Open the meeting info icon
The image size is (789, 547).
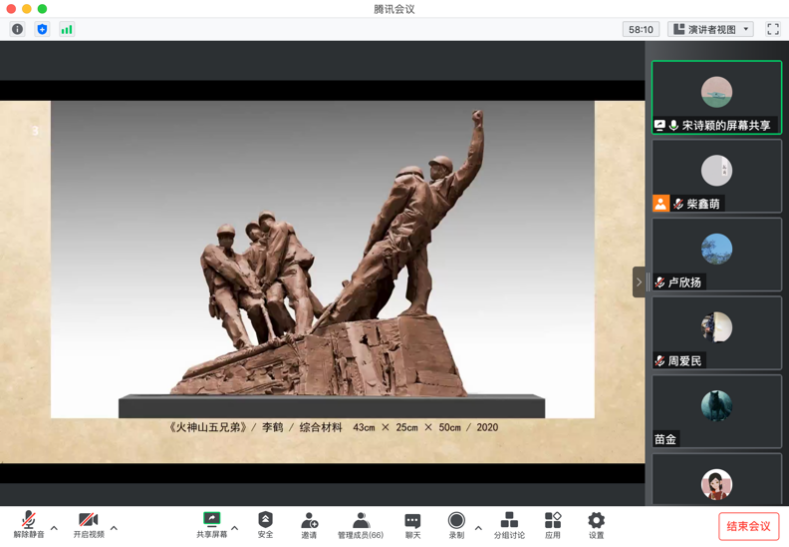(x=18, y=29)
